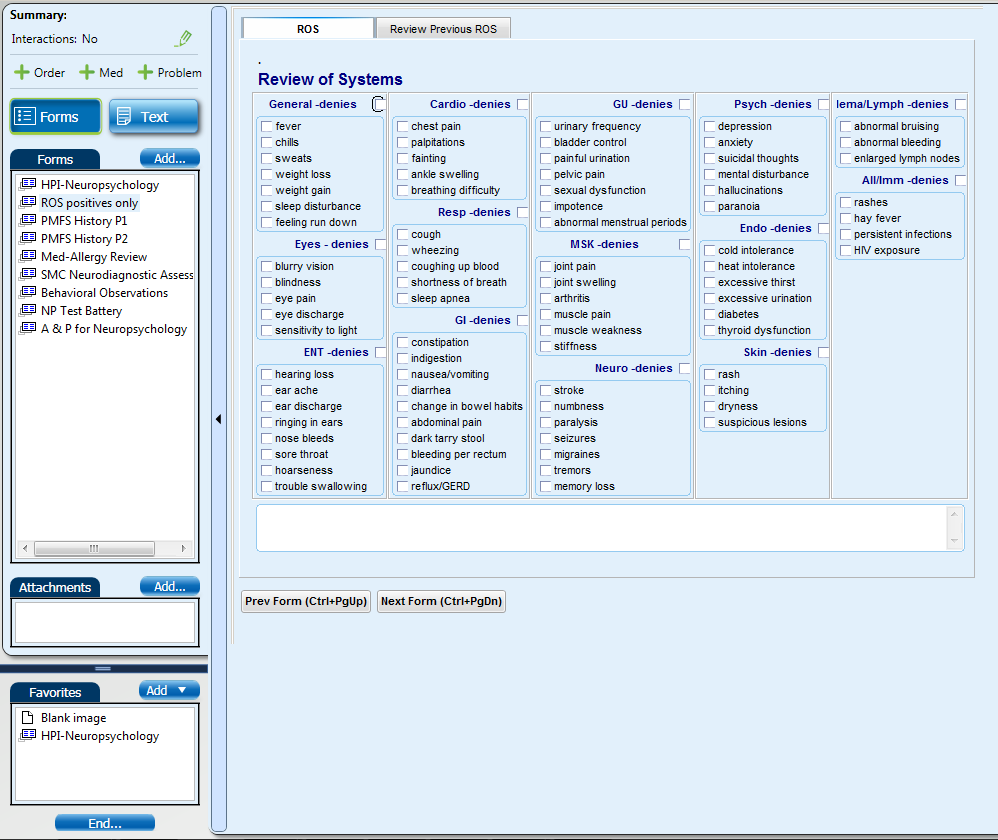Check the blurry vision checkbox
The width and height of the screenshot is (998, 840).
click(x=267, y=267)
